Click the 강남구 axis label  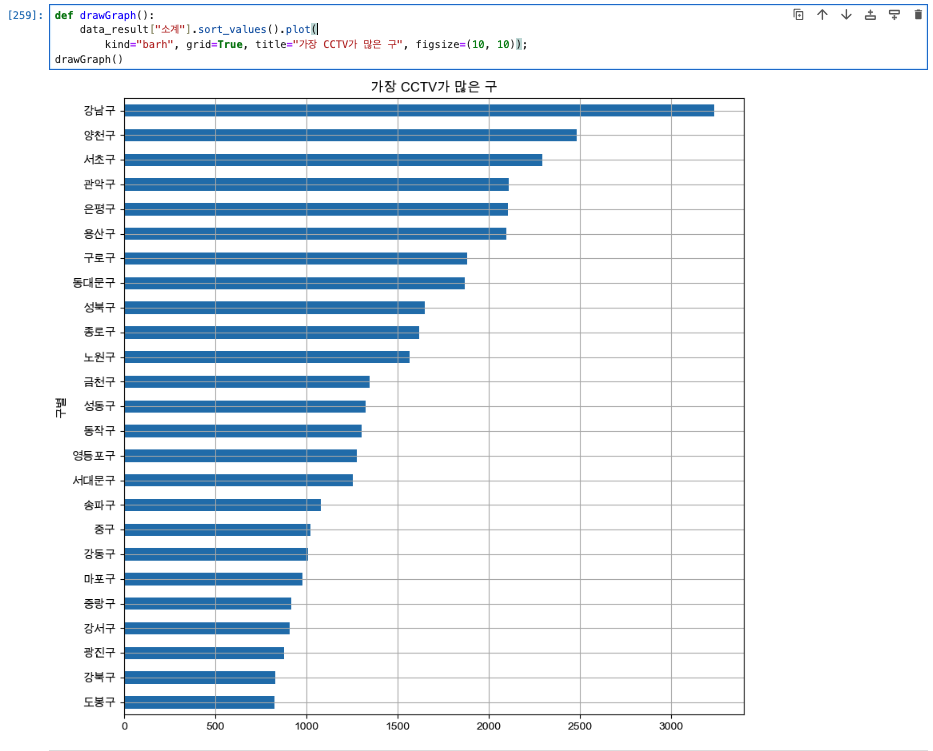coord(99,111)
